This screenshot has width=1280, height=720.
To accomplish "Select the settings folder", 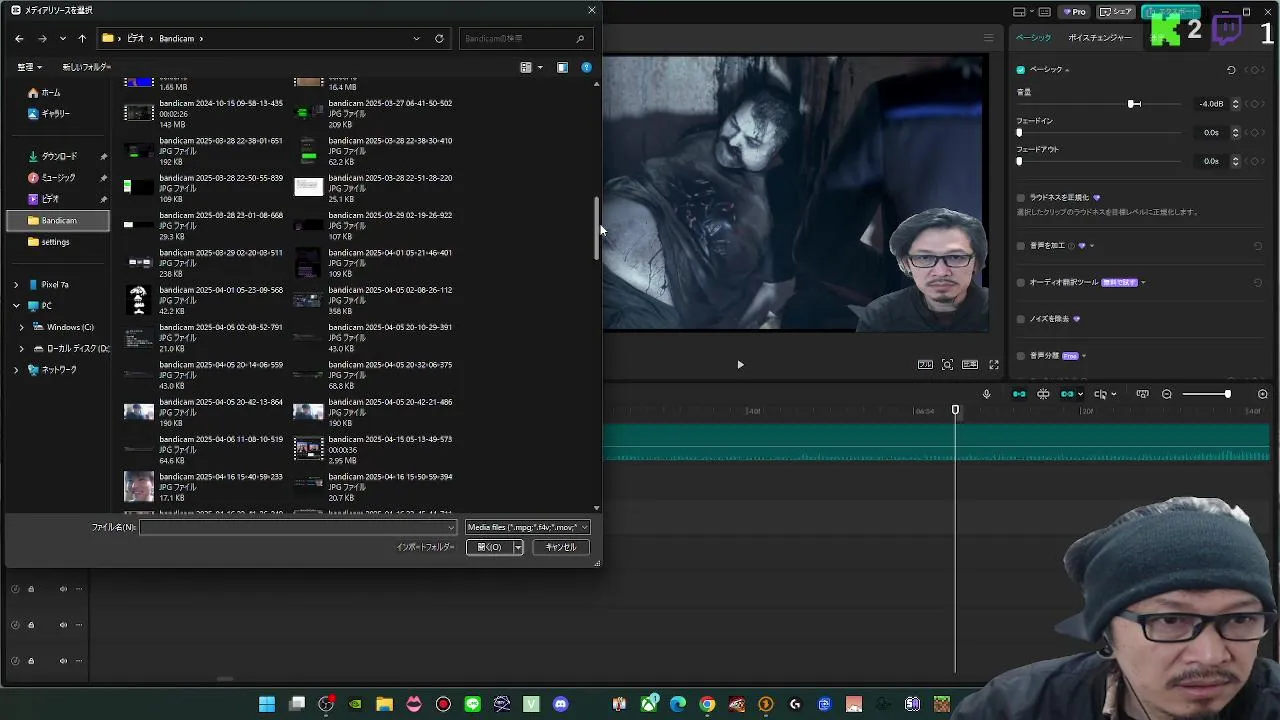I will pyautogui.click(x=49, y=242).
